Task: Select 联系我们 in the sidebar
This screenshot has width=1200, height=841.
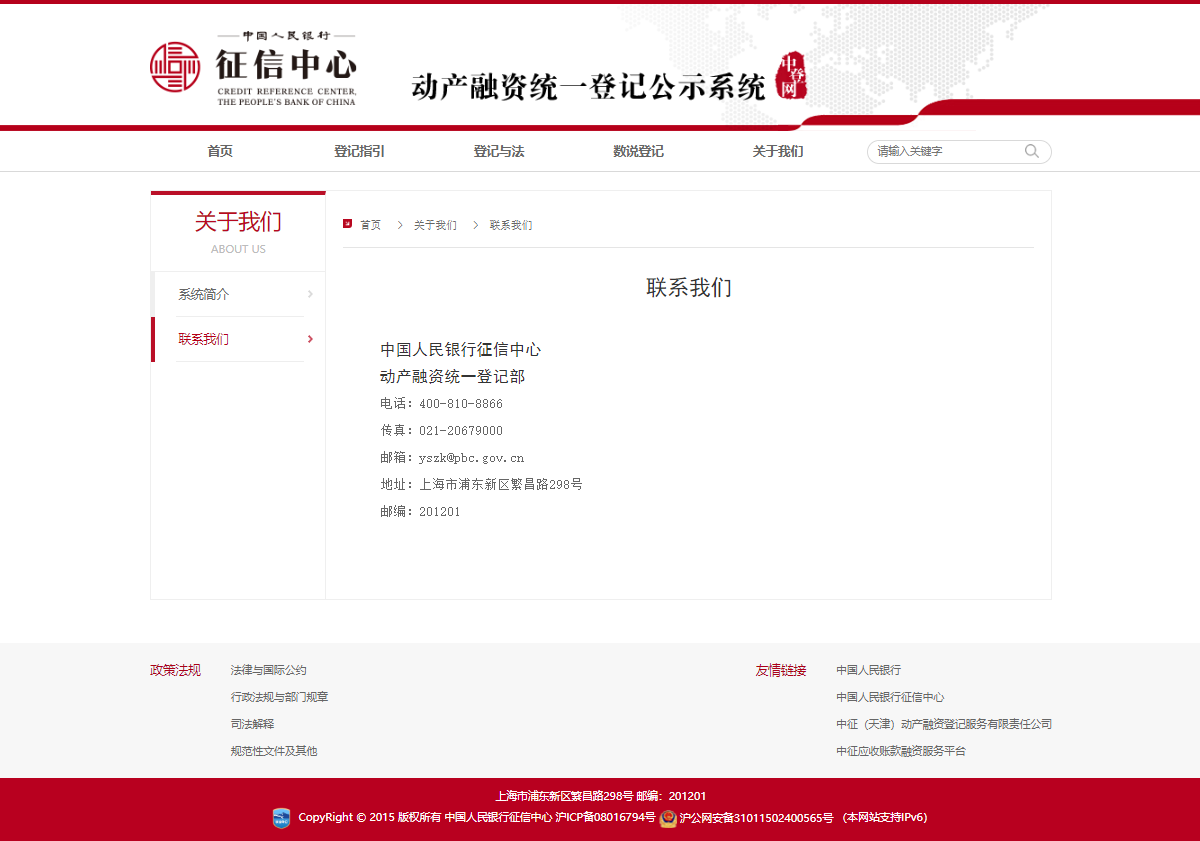Action: click(203, 339)
